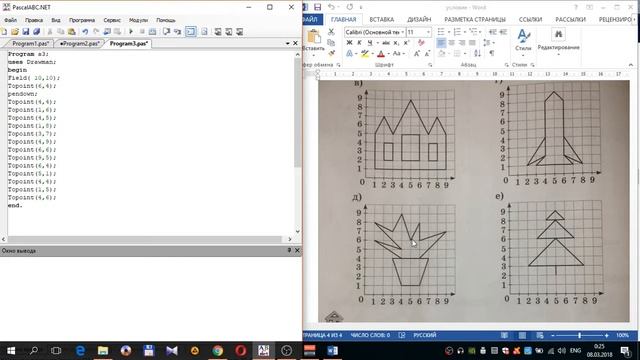Undo last edit in PascalABC.NET
Viewport: 640px width, 360px height.
(85, 31)
